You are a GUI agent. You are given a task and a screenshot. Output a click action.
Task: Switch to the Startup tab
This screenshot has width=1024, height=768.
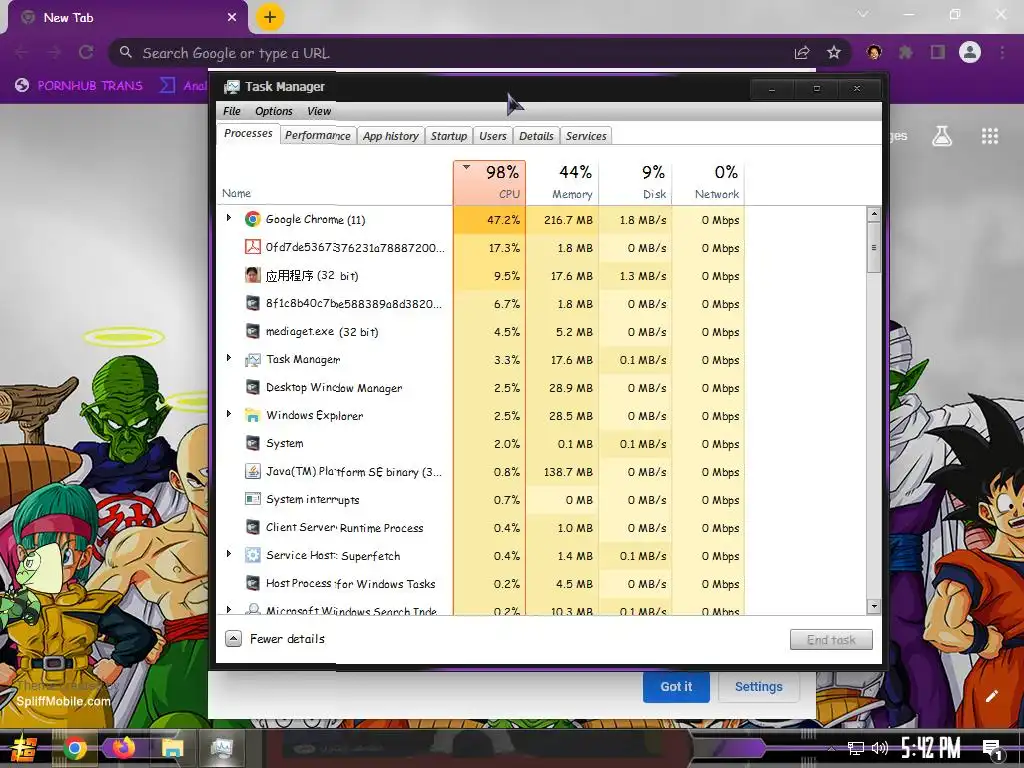pyautogui.click(x=449, y=136)
